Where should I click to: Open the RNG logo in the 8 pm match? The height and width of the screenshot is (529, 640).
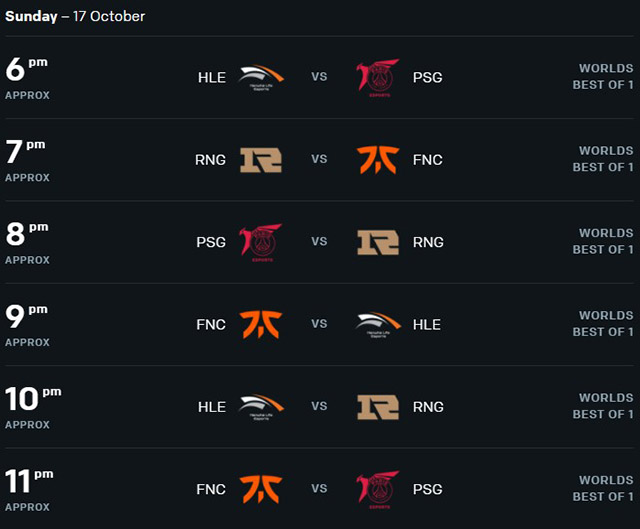click(378, 242)
